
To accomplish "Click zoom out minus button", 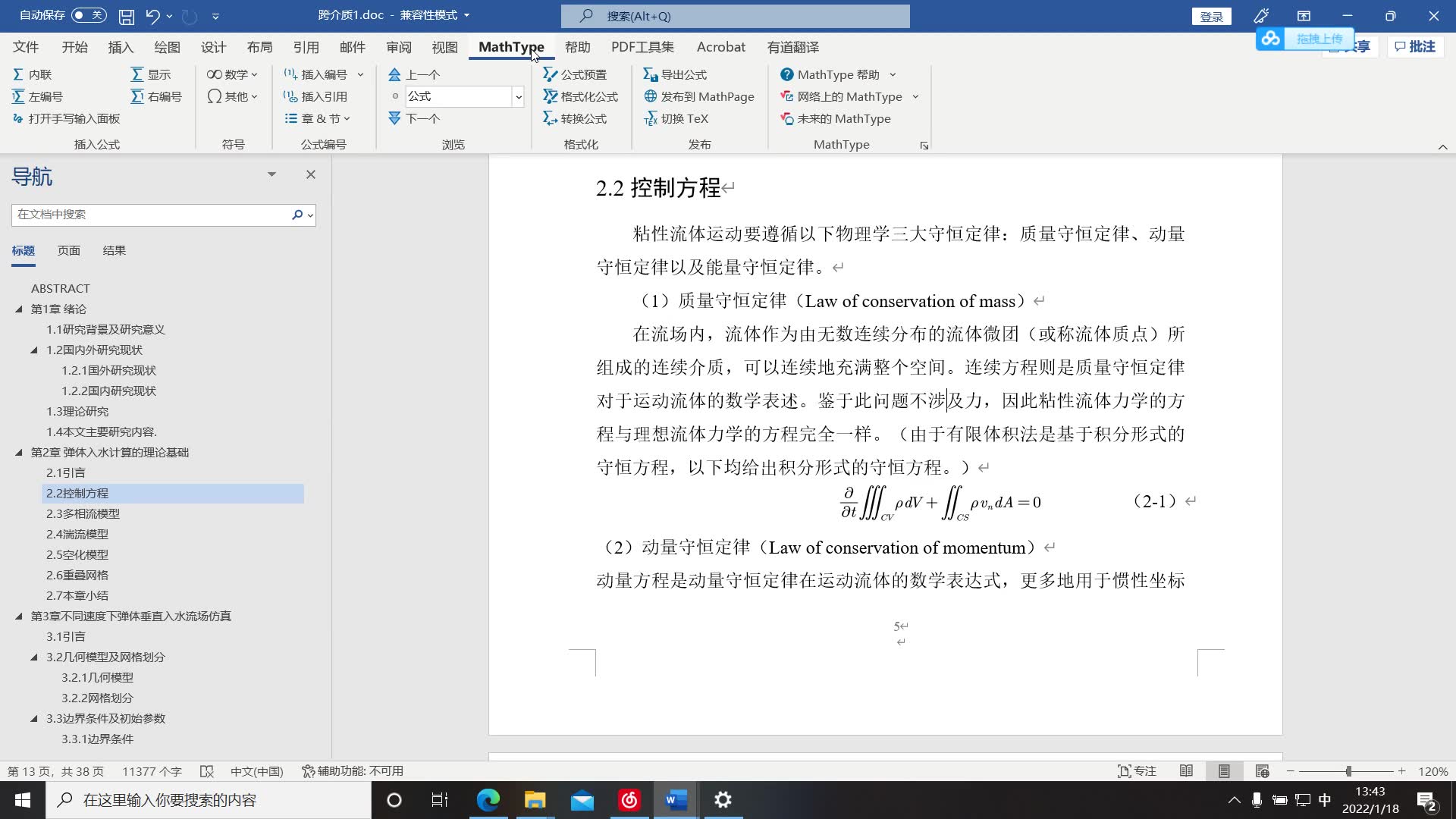I will tap(1290, 771).
